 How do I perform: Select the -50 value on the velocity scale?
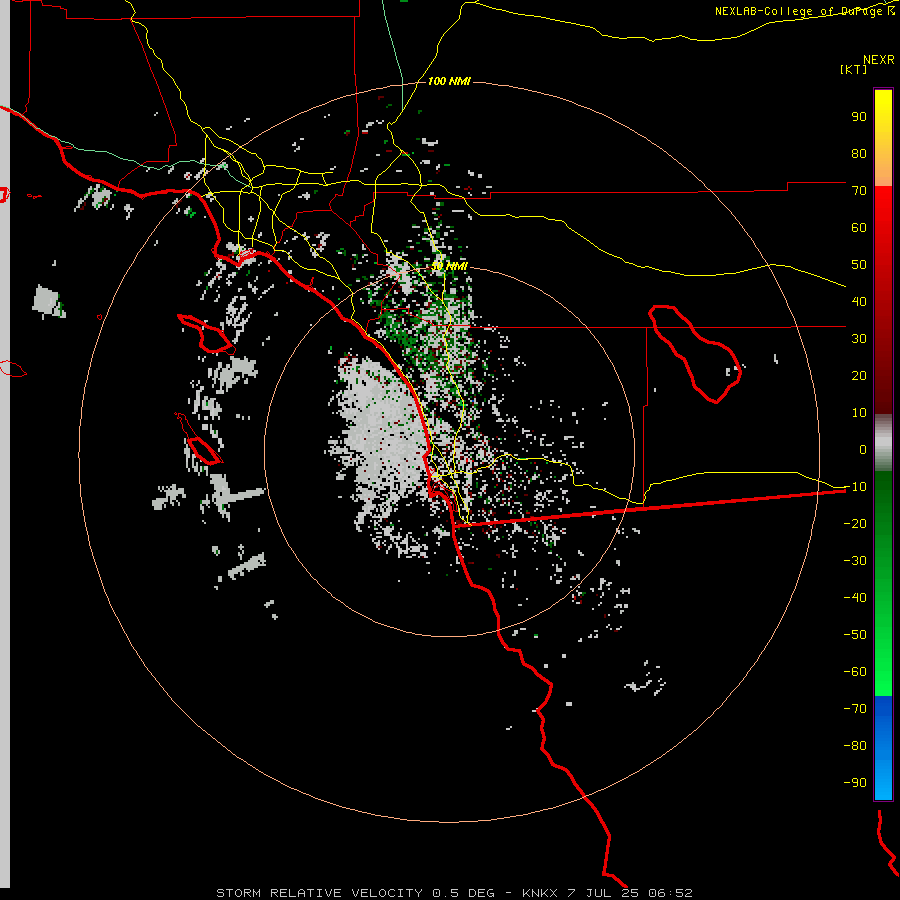coord(855,635)
